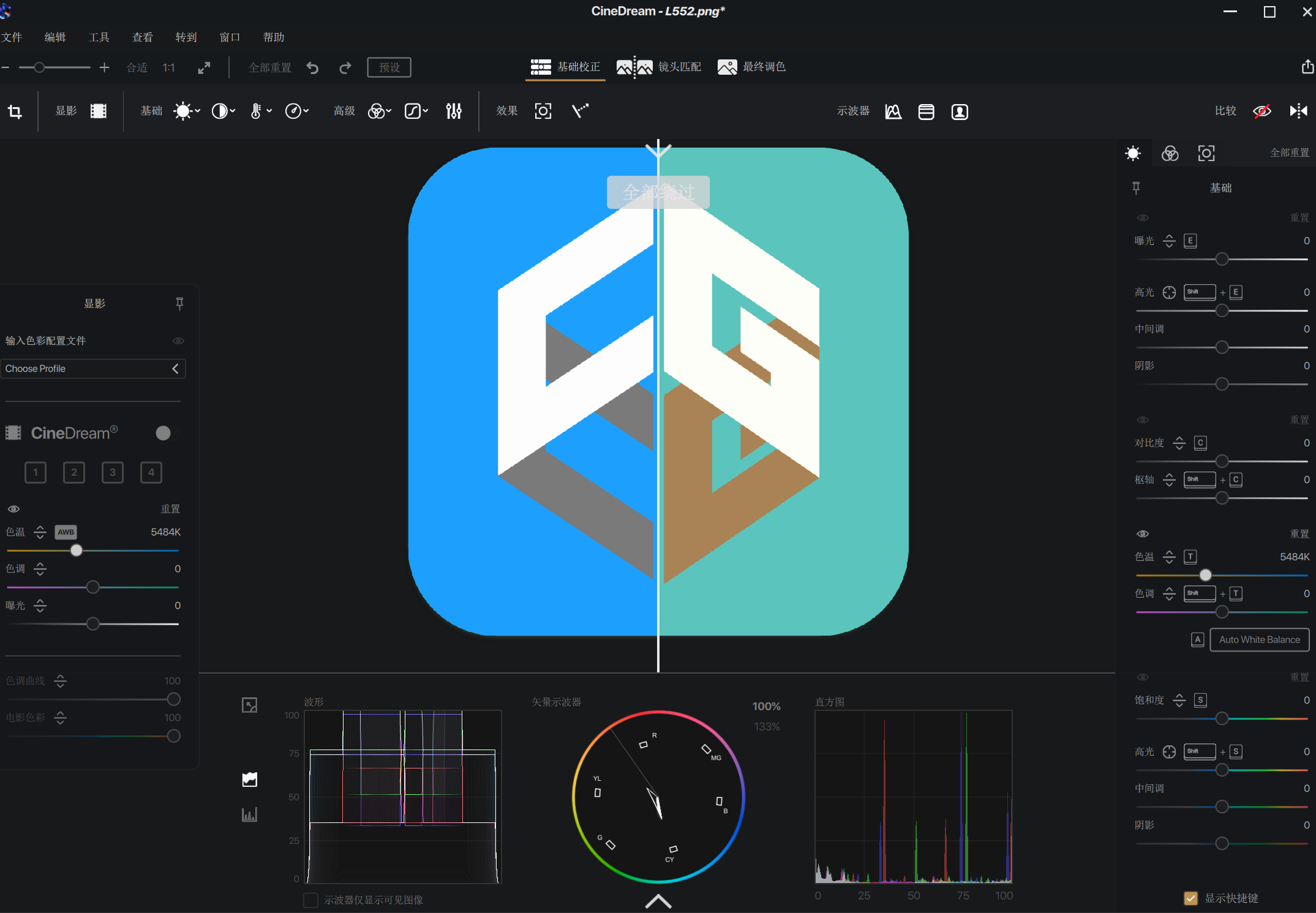Viewport: 1316px width, 913px height.
Task: Redo with the forward arrow icon
Action: tap(345, 67)
